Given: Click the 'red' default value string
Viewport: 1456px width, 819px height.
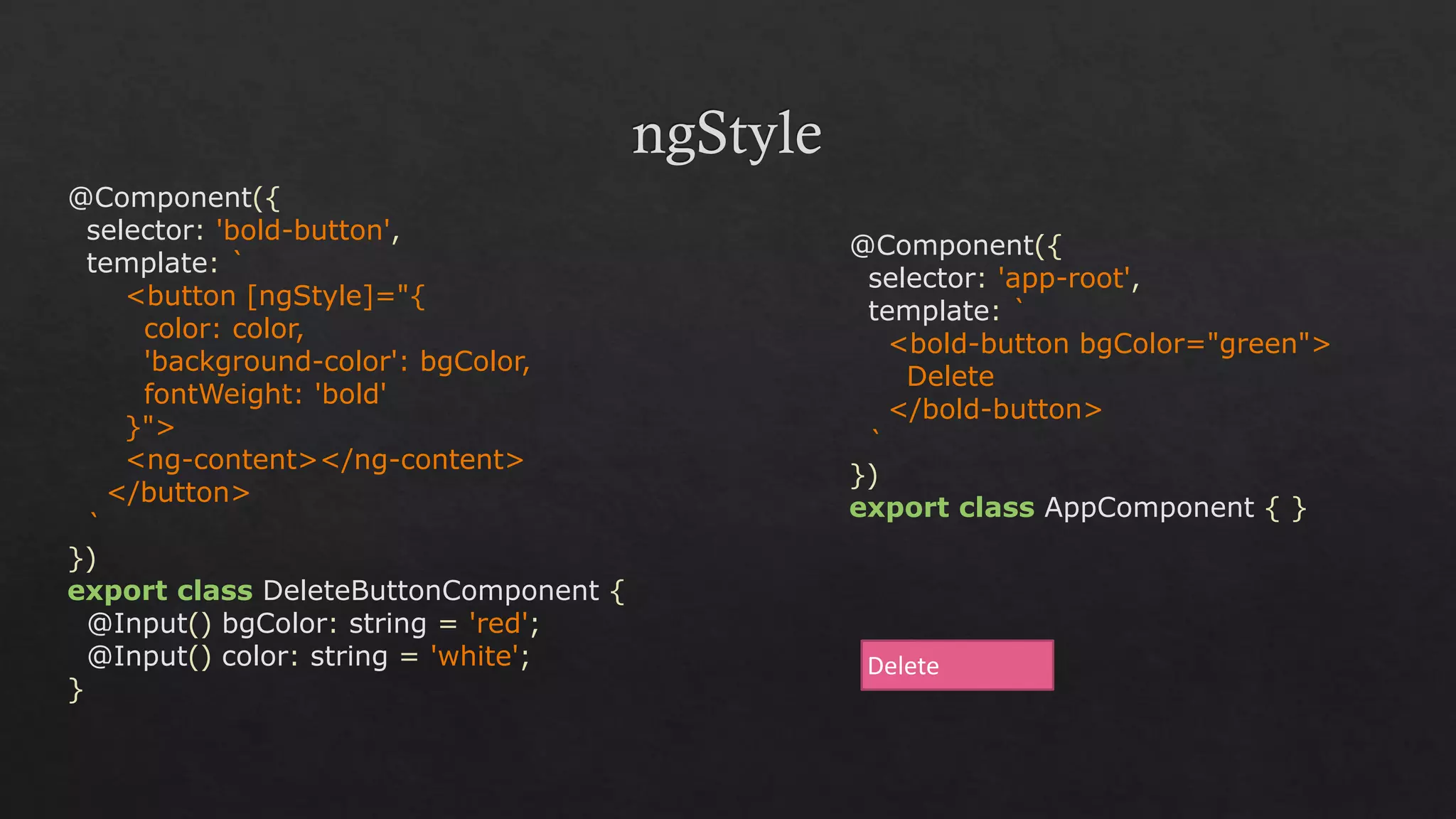Looking at the screenshot, I should 499,623.
